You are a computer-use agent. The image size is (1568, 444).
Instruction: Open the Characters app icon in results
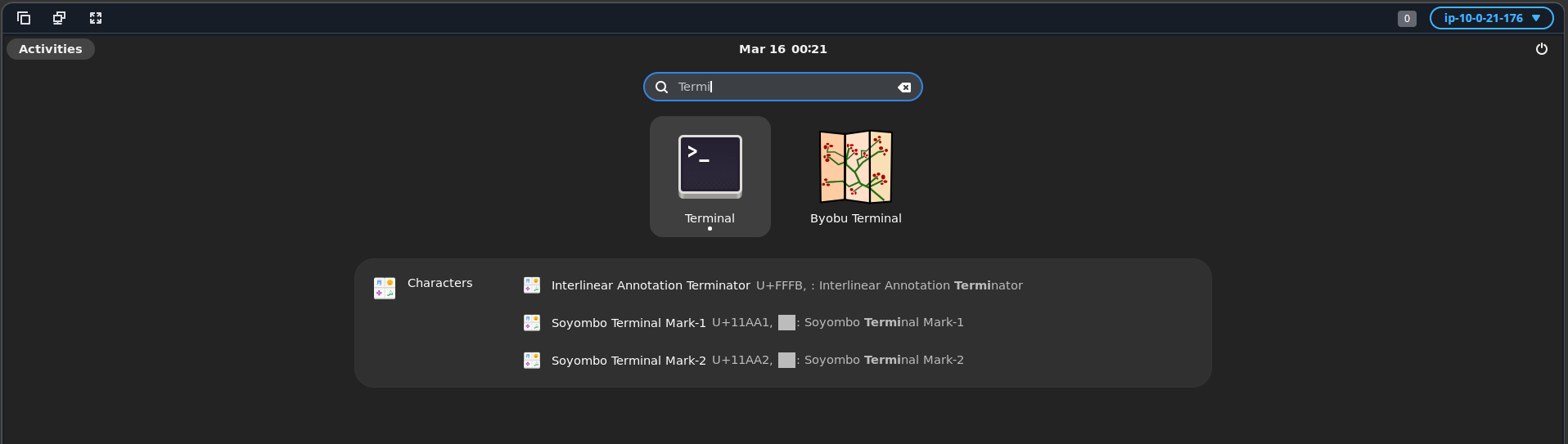(x=385, y=288)
